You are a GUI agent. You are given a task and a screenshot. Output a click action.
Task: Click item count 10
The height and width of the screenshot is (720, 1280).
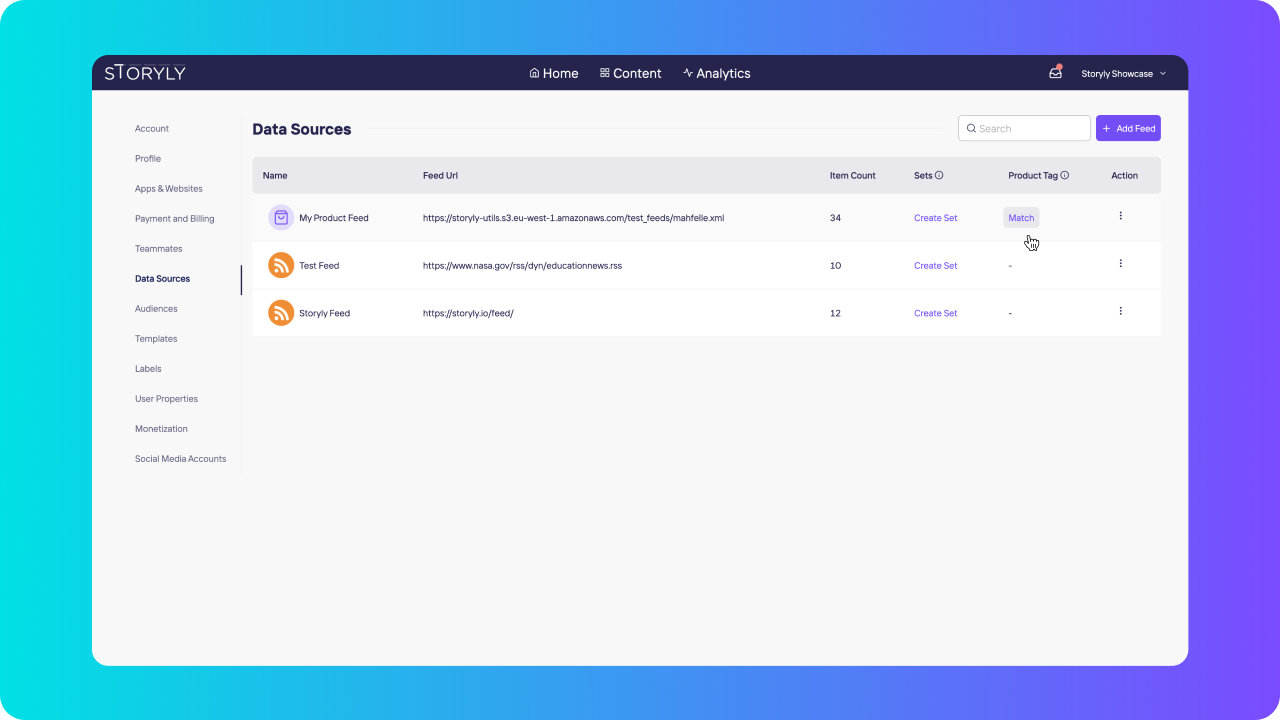click(835, 265)
